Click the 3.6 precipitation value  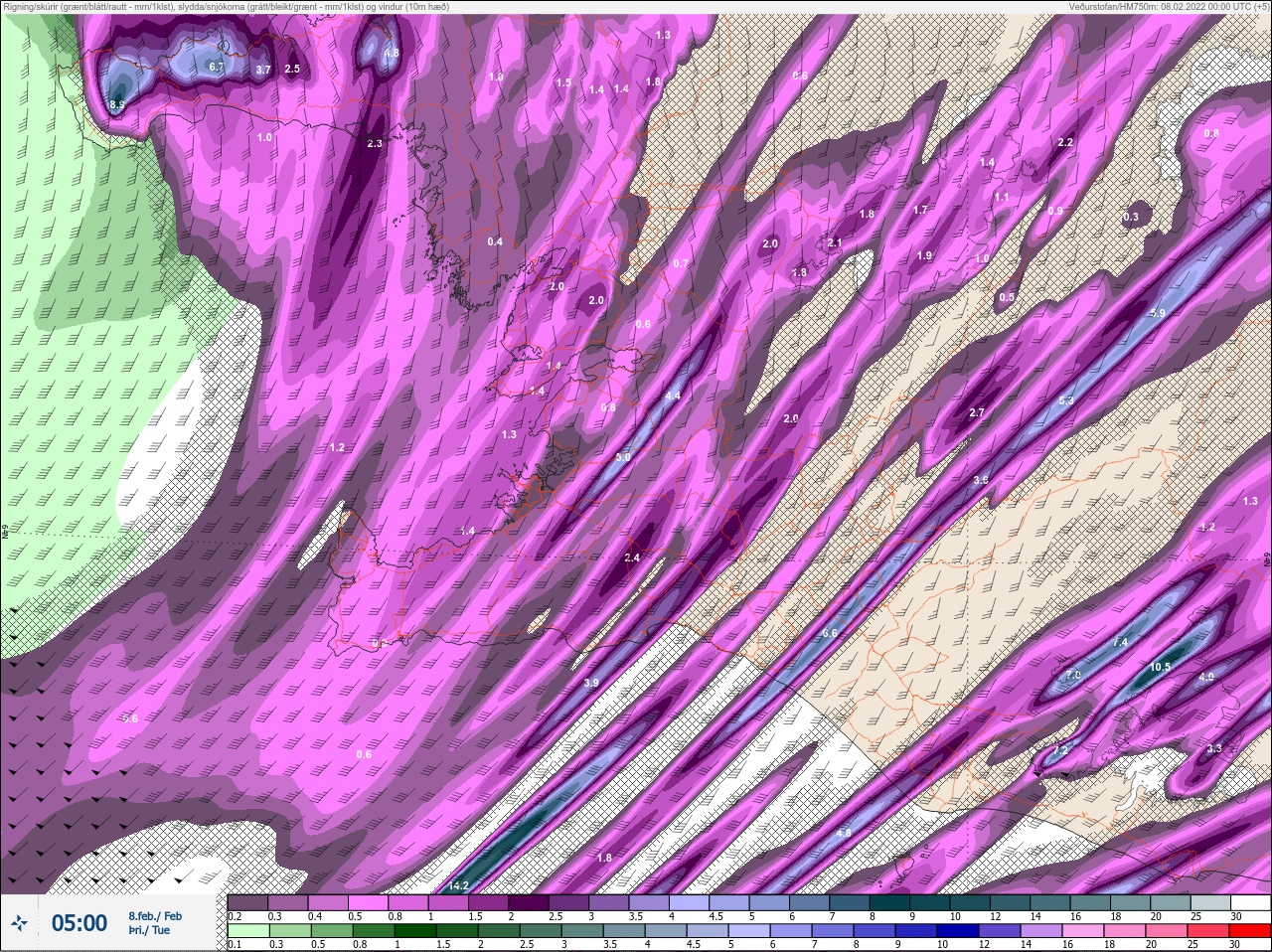coord(981,480)
